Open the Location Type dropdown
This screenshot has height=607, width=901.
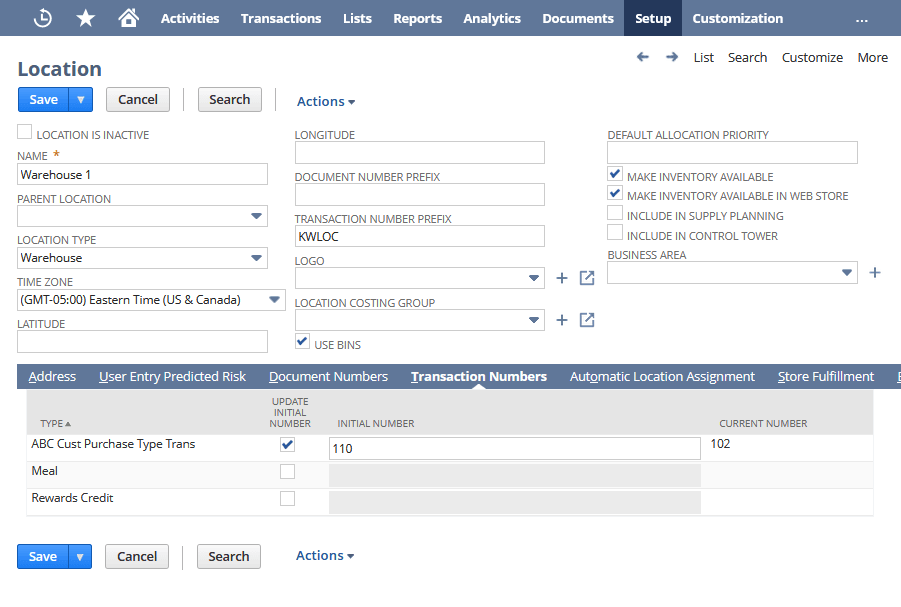tap(256, 258)
